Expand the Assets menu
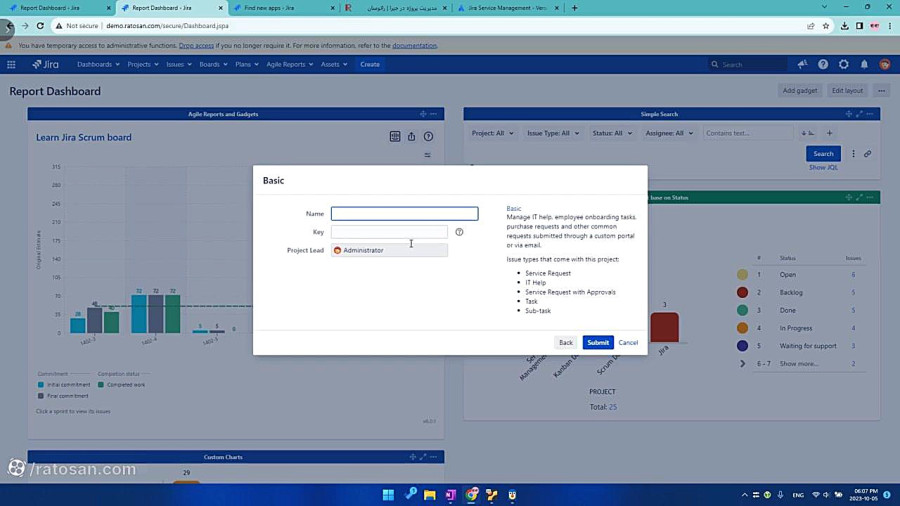 [333, 64]
